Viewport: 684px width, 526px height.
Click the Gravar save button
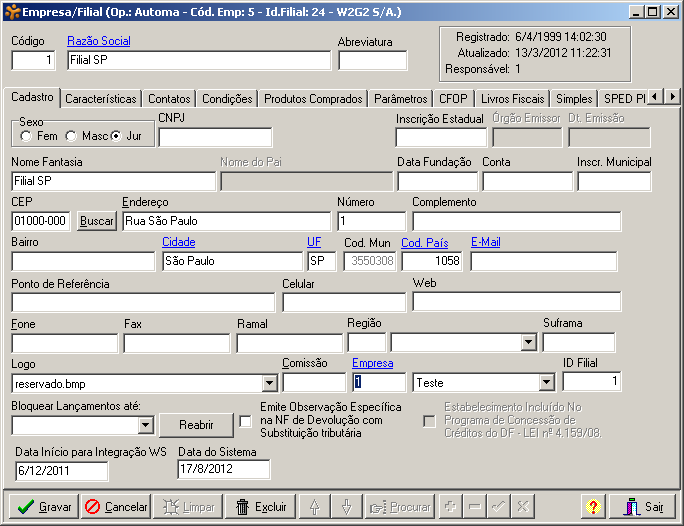click(44, 506)
